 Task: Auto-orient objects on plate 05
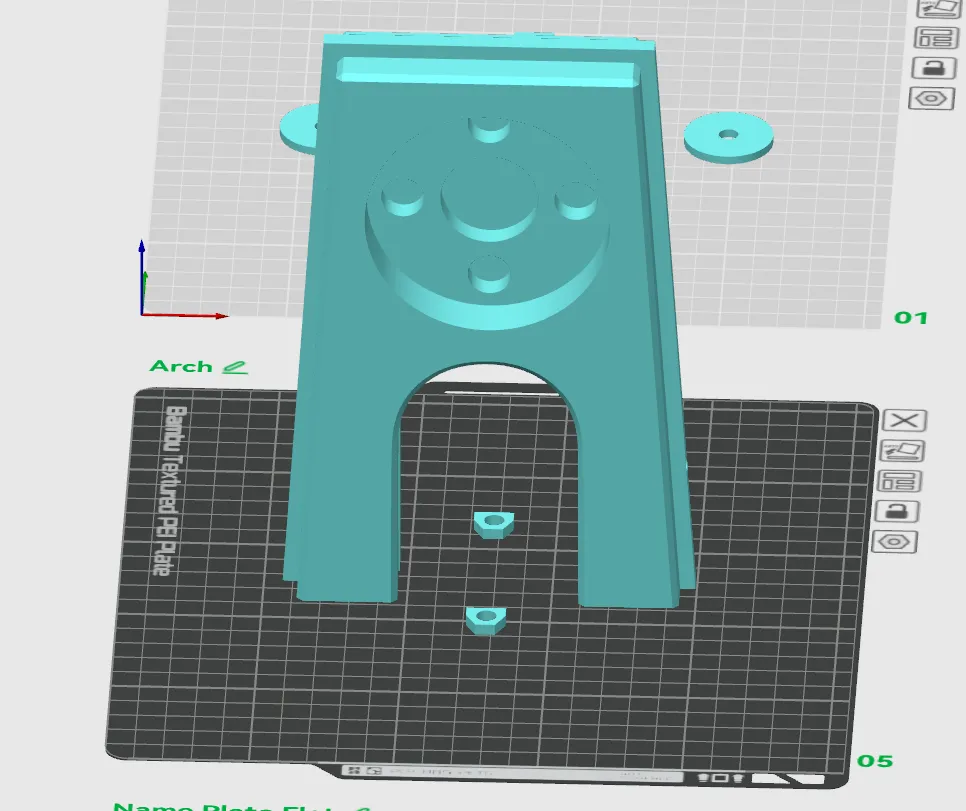click(x=903, y=450)
